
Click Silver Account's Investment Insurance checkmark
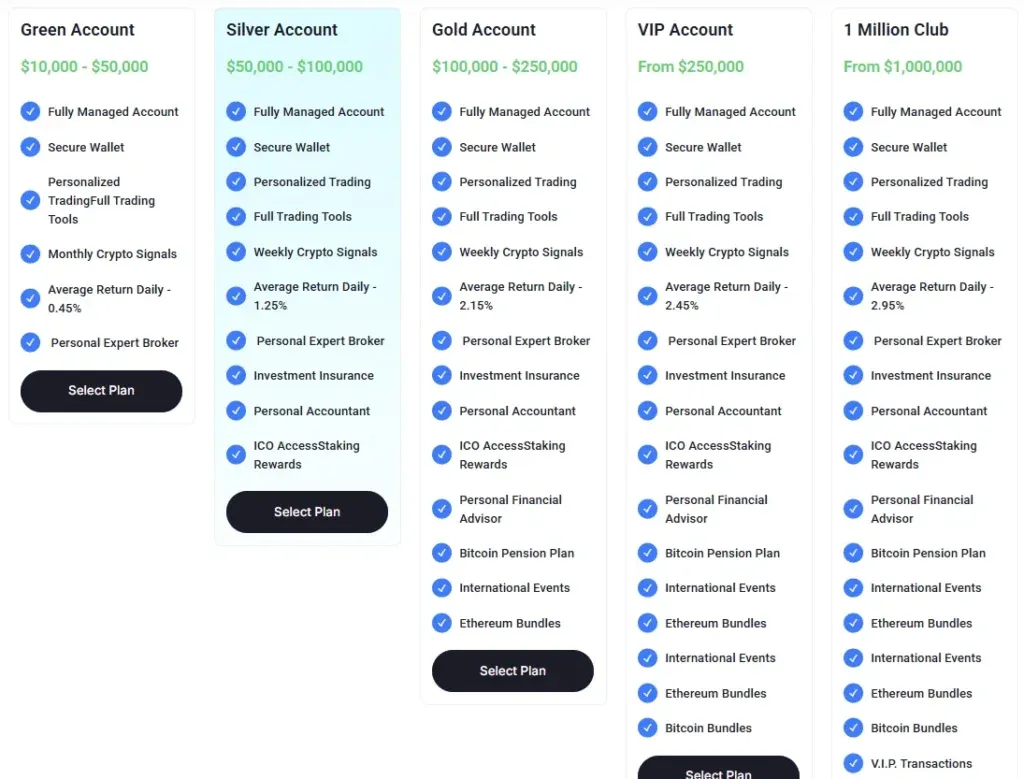236,375
